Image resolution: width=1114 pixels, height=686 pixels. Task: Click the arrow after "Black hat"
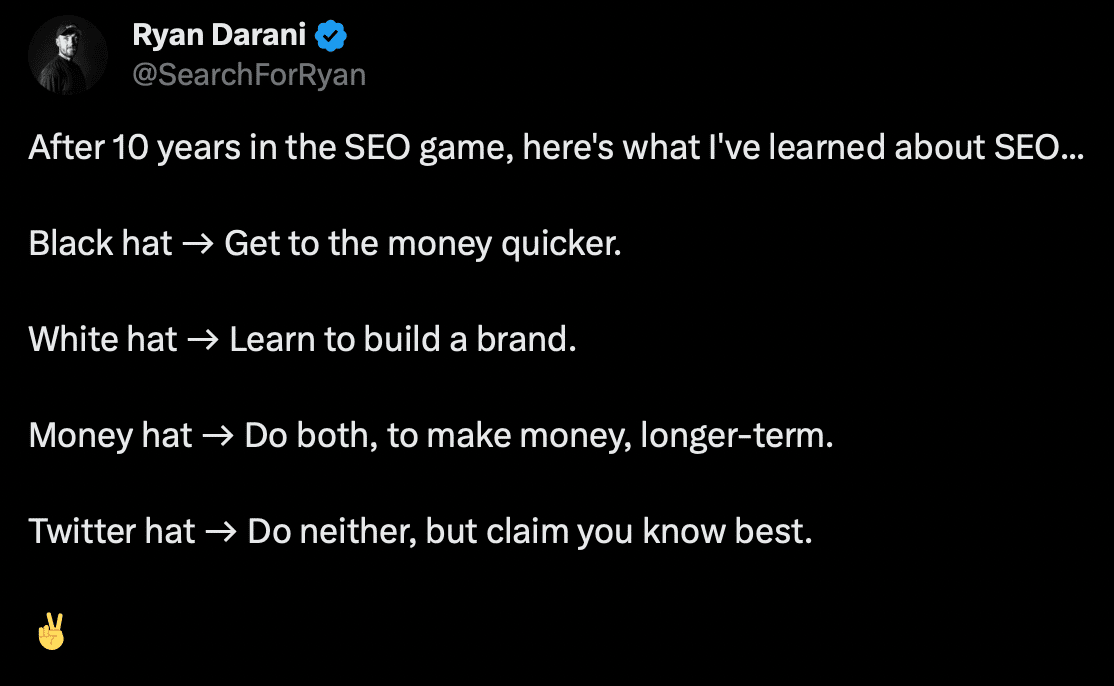pos(198,244)
